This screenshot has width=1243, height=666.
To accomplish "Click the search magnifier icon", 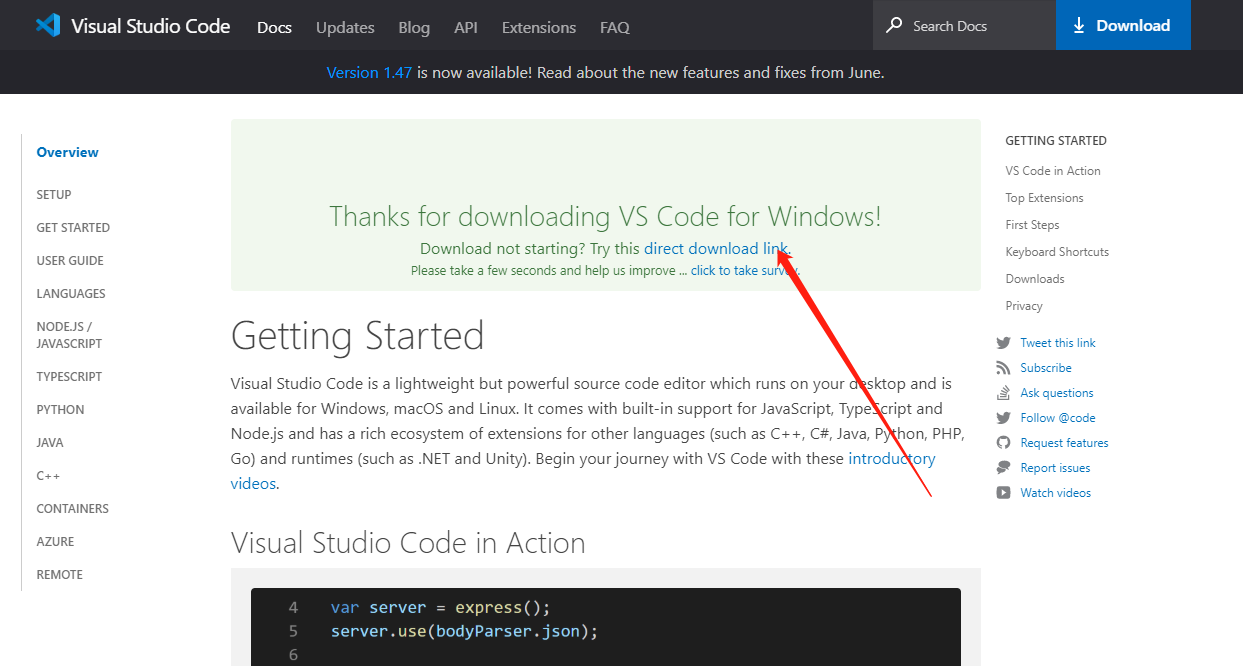I will click(894, 25).
